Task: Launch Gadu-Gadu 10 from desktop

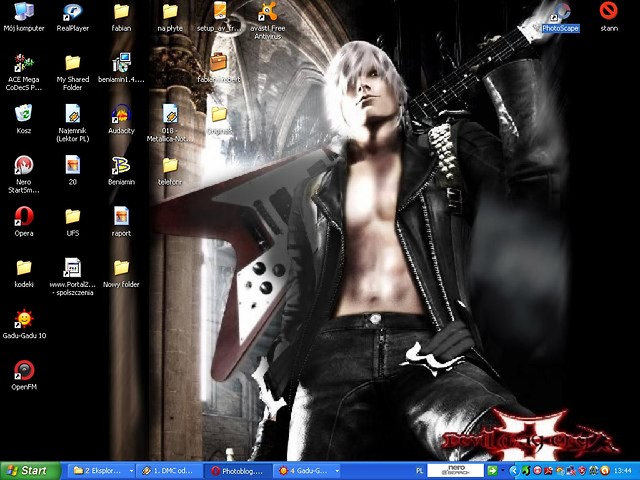Action: tap(24, 324)
